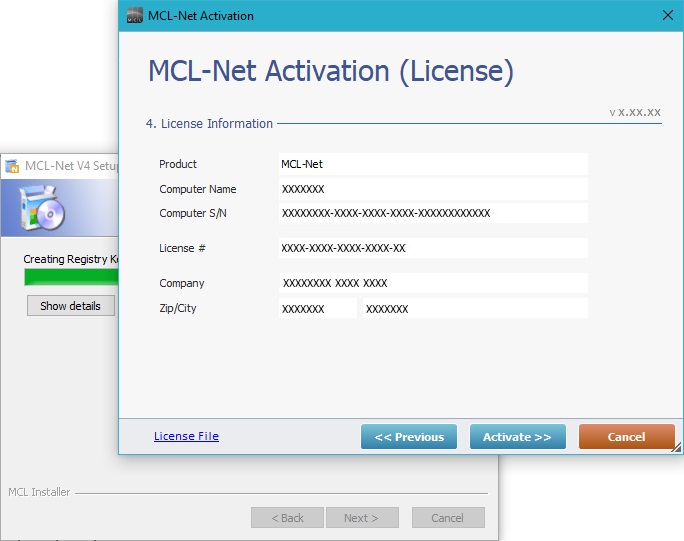Click into the Computer Name field
Image resolution: width=684 pixels, height=541 pixels.
tap(432, 189)
